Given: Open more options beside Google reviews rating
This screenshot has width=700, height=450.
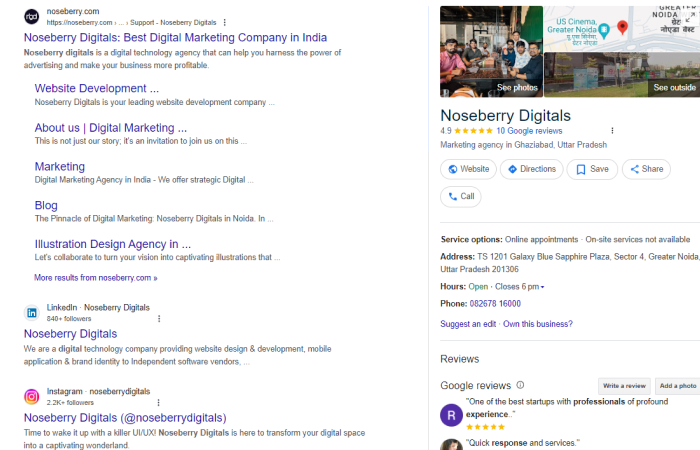Looking at the screenshot, I should click(612, 130).
